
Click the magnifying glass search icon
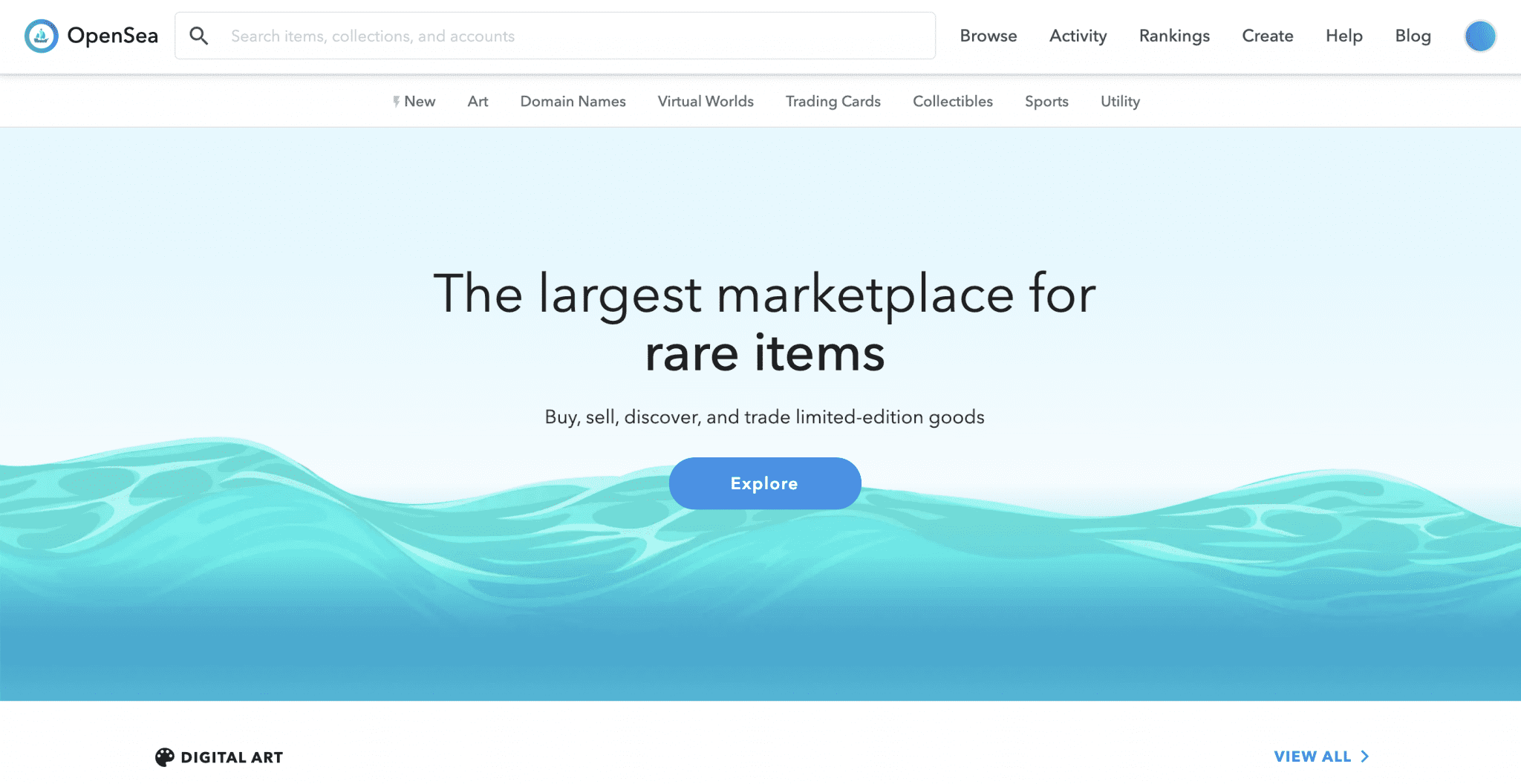coord(198,36)
